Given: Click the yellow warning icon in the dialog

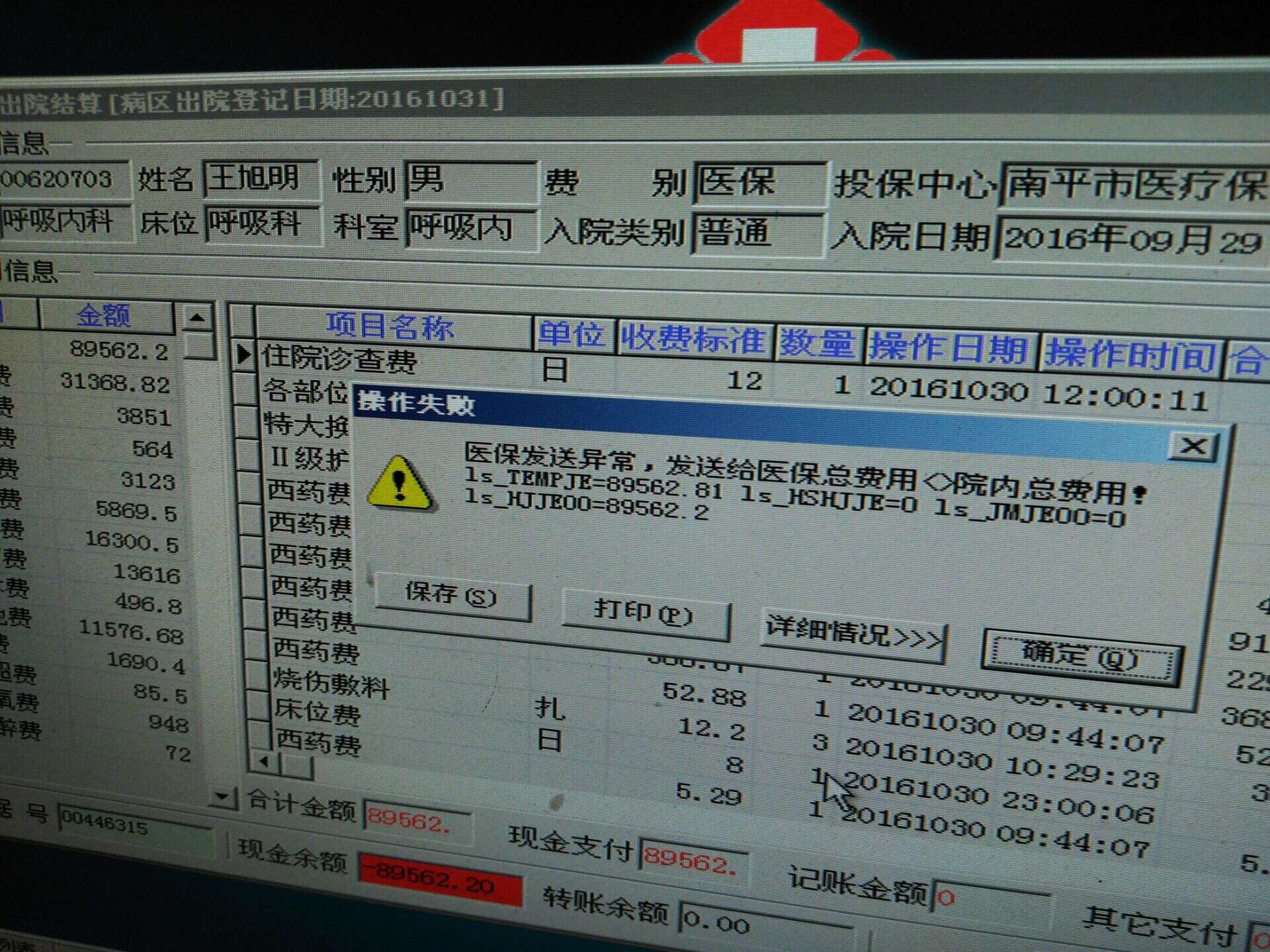Looking at the screenshot, I should click(x=400, y=484).
